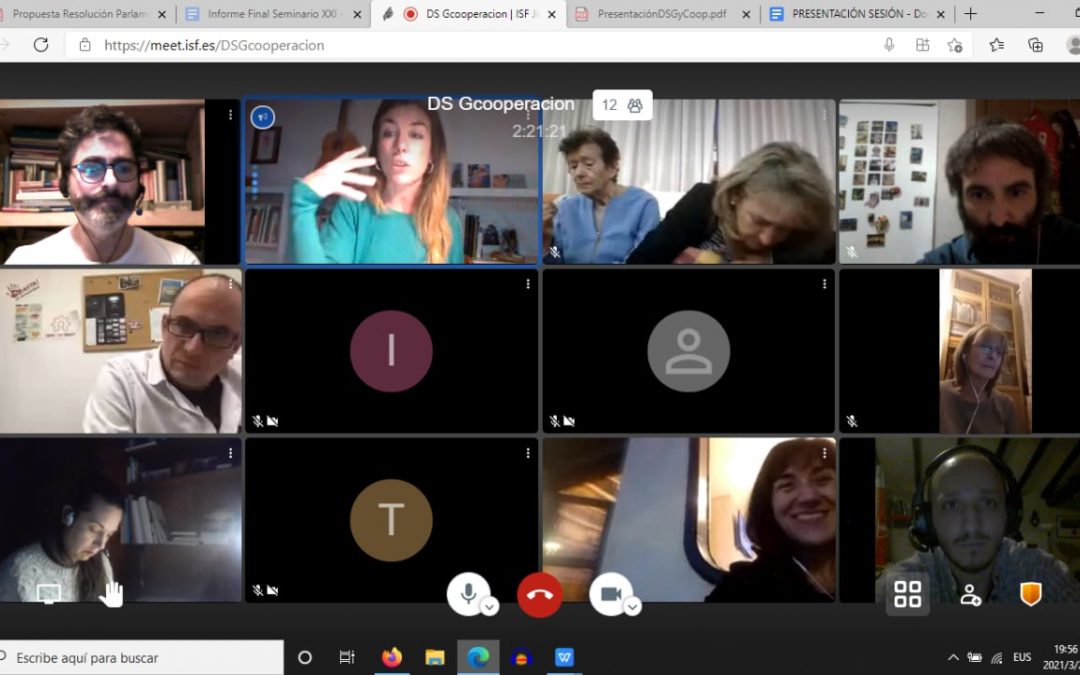Mute the microphone
Viewport: 1080px width, 675px height.
[467, 594]
